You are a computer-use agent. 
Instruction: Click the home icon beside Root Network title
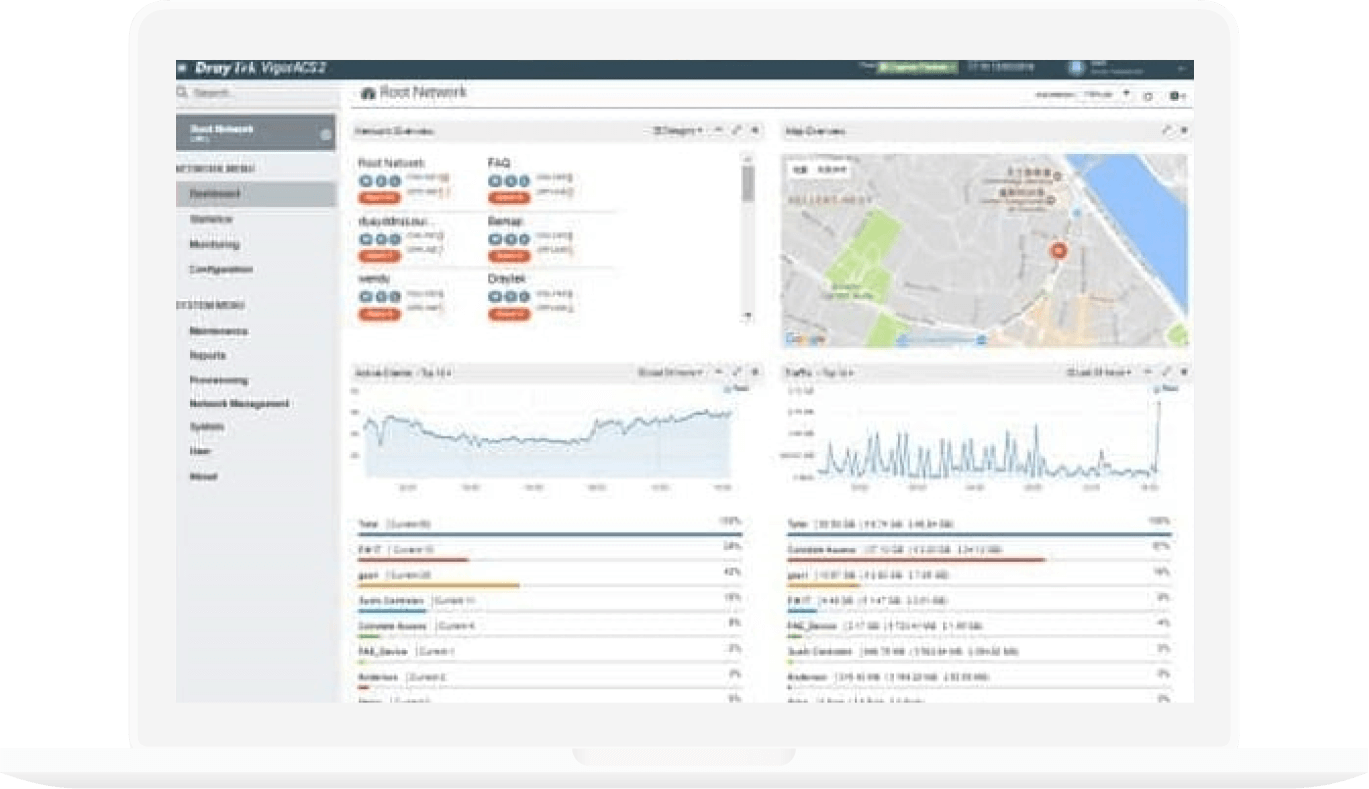point(368,93)
